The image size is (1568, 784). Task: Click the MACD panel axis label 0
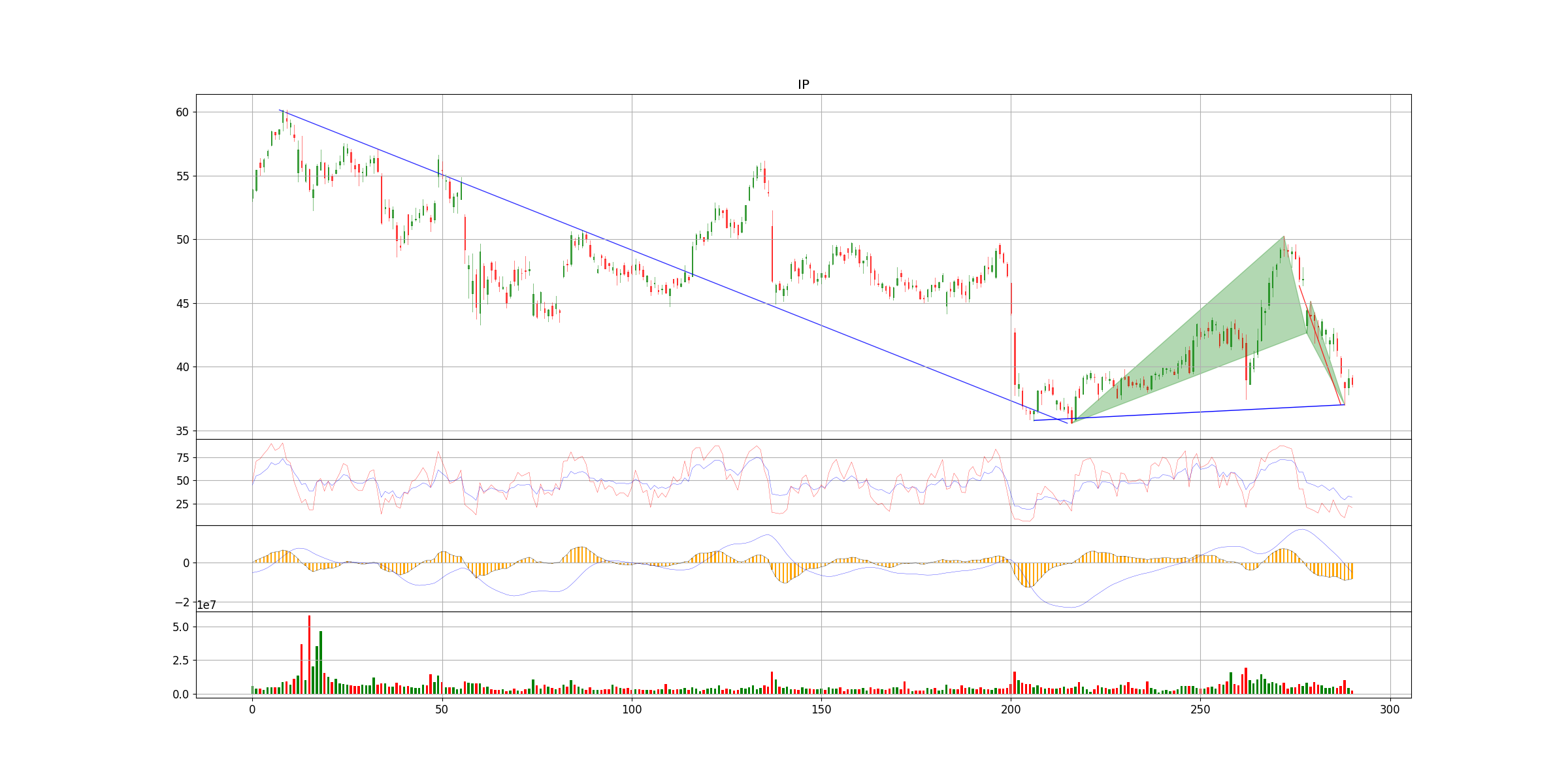point(186,563)
